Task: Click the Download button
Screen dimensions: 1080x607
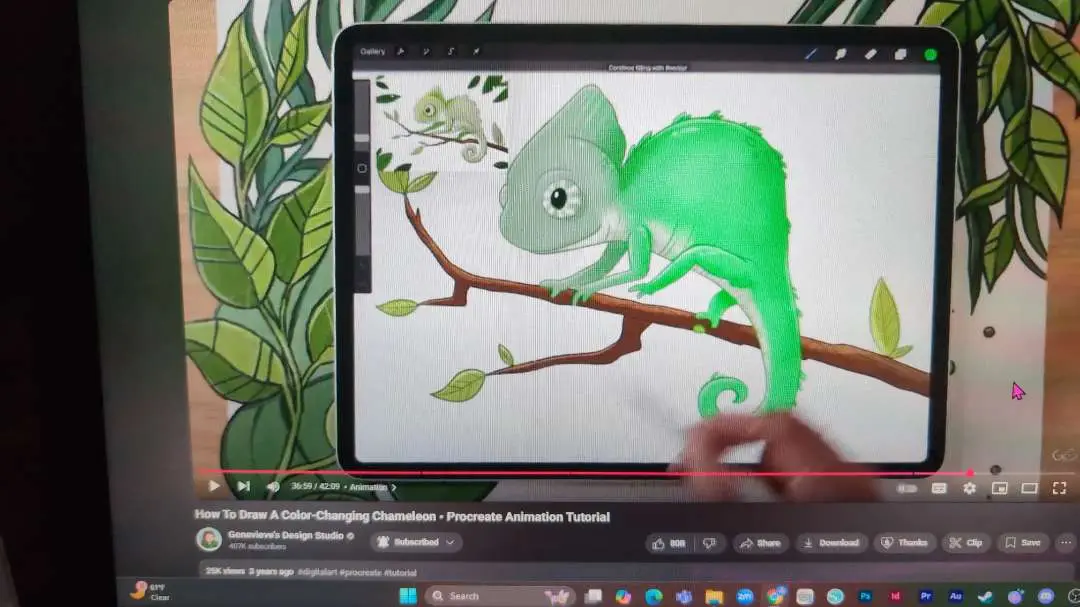Action: pos(832,544)
